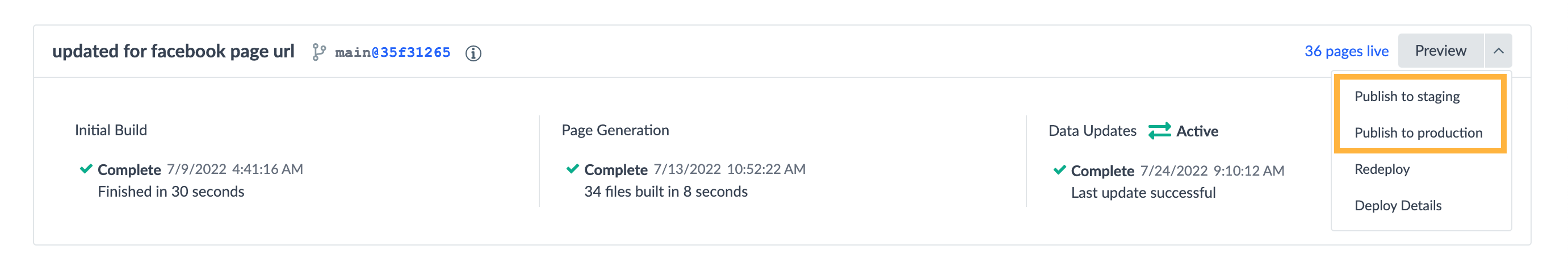Choose Redeploy from the menu
Image resolution: width=1568 pixels, height=266 pixels.
[x=1382, y=169]
